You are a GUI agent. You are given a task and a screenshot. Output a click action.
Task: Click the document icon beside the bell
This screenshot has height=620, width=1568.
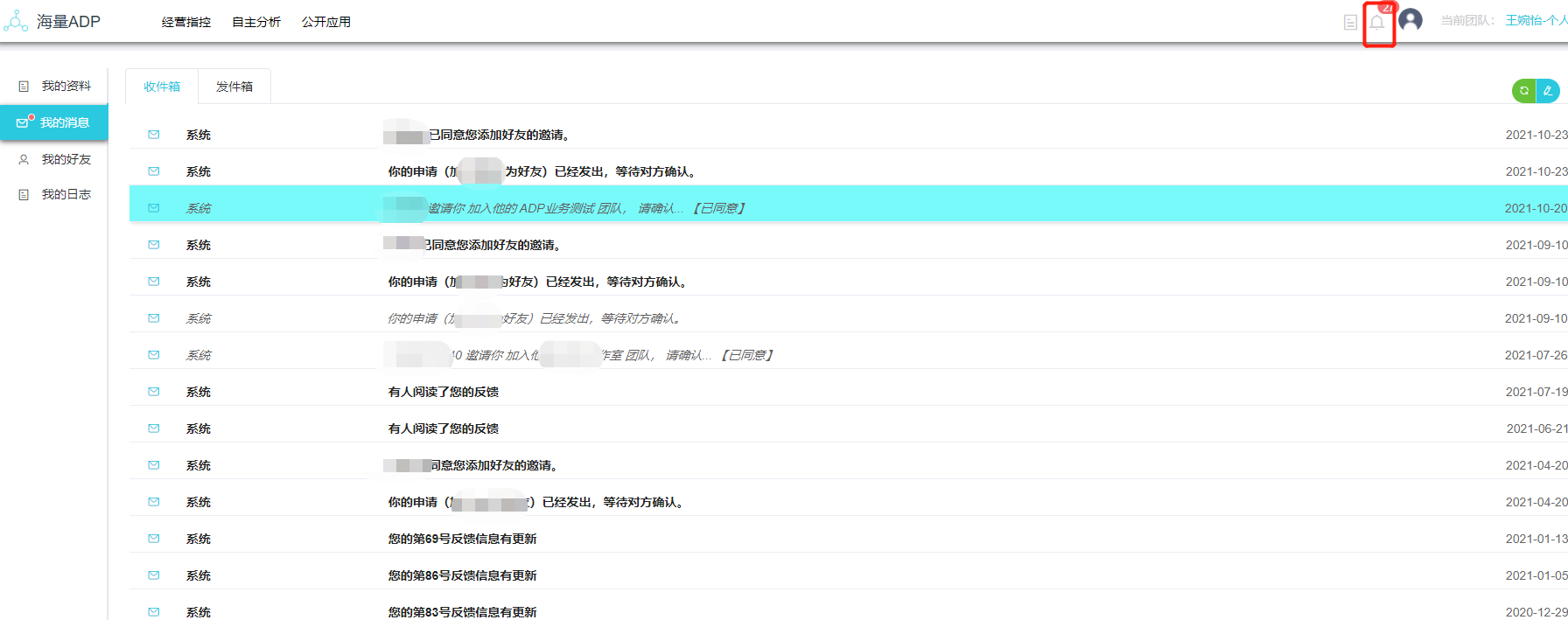pos(1350,23)
